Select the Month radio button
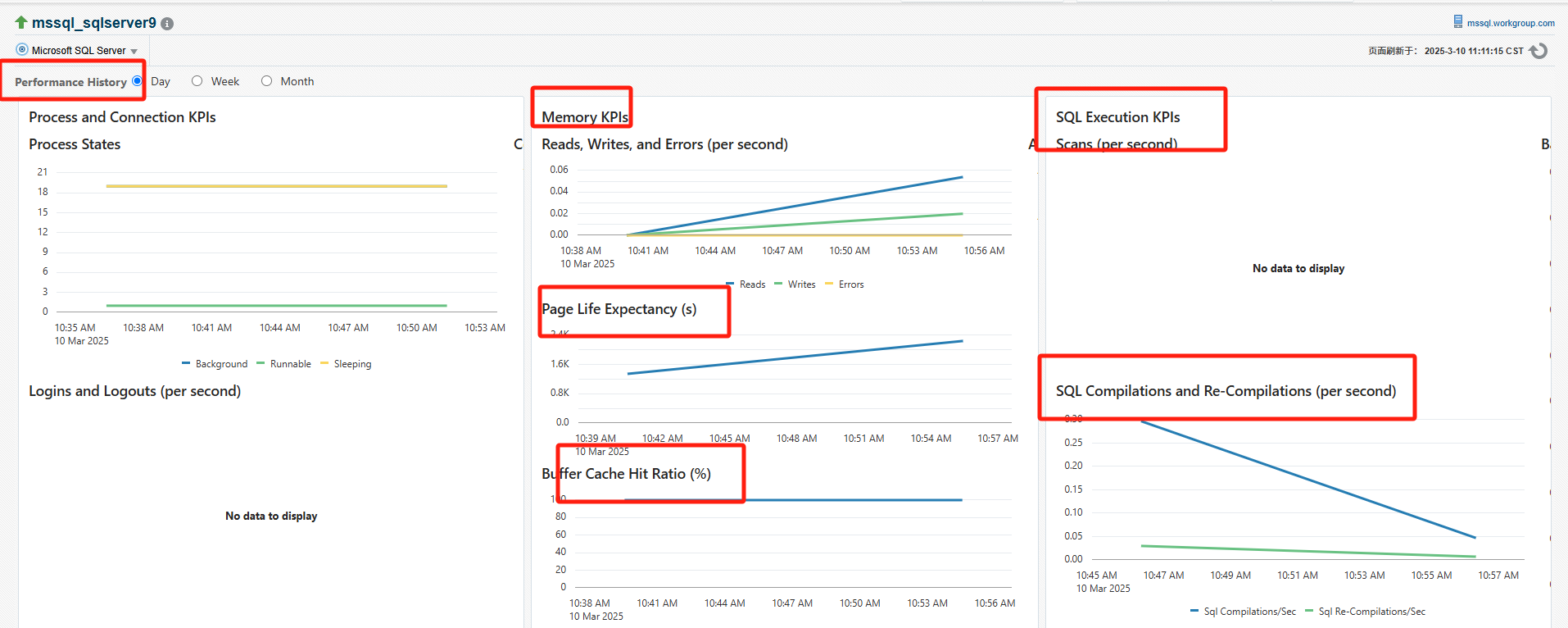The width and height of the screenshot is (1568, 628). click(x=267, y=80)
